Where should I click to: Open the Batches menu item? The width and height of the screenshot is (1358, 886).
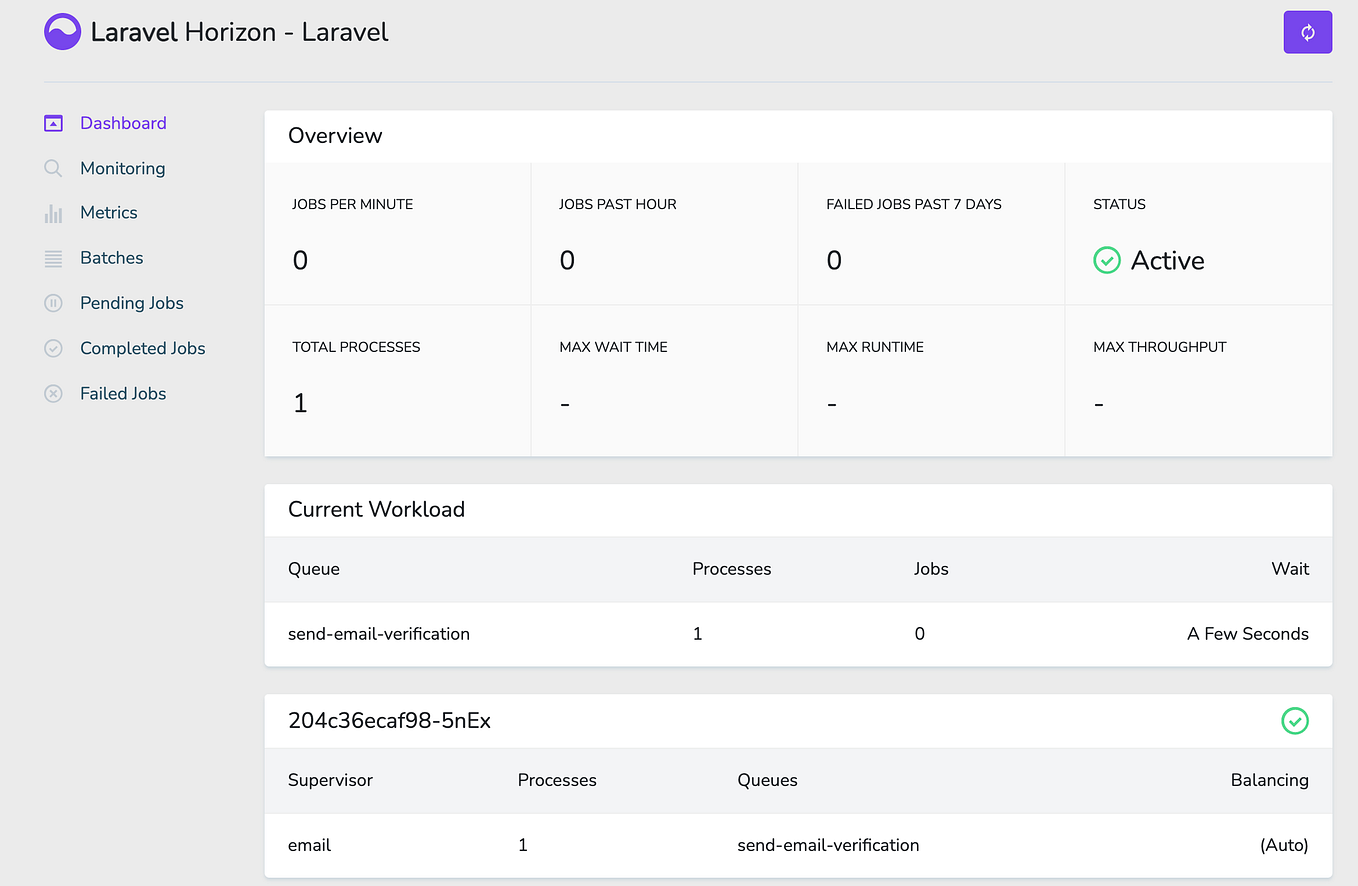[x=112, y=258]
